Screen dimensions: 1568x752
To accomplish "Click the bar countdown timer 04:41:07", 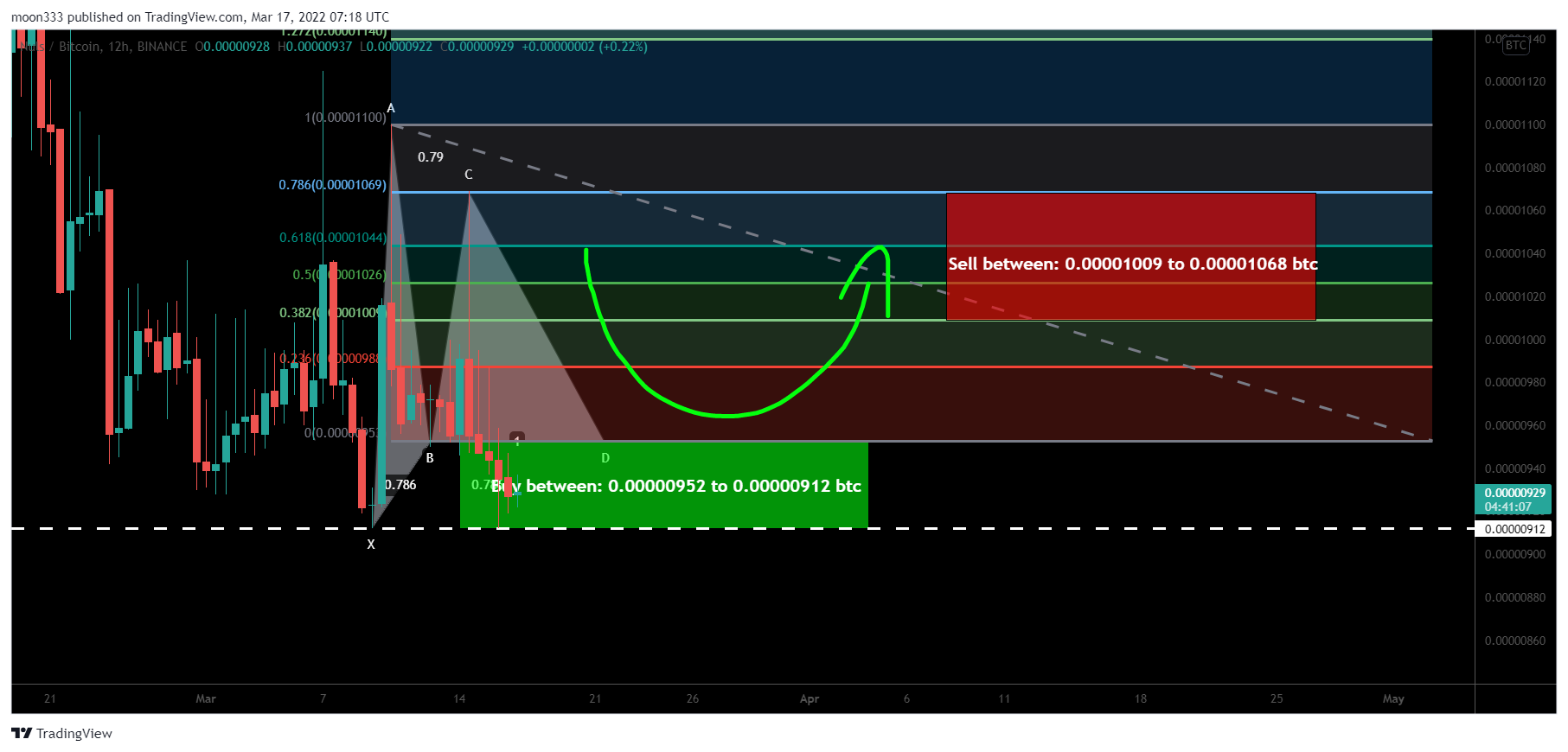I will point(1507,507).
